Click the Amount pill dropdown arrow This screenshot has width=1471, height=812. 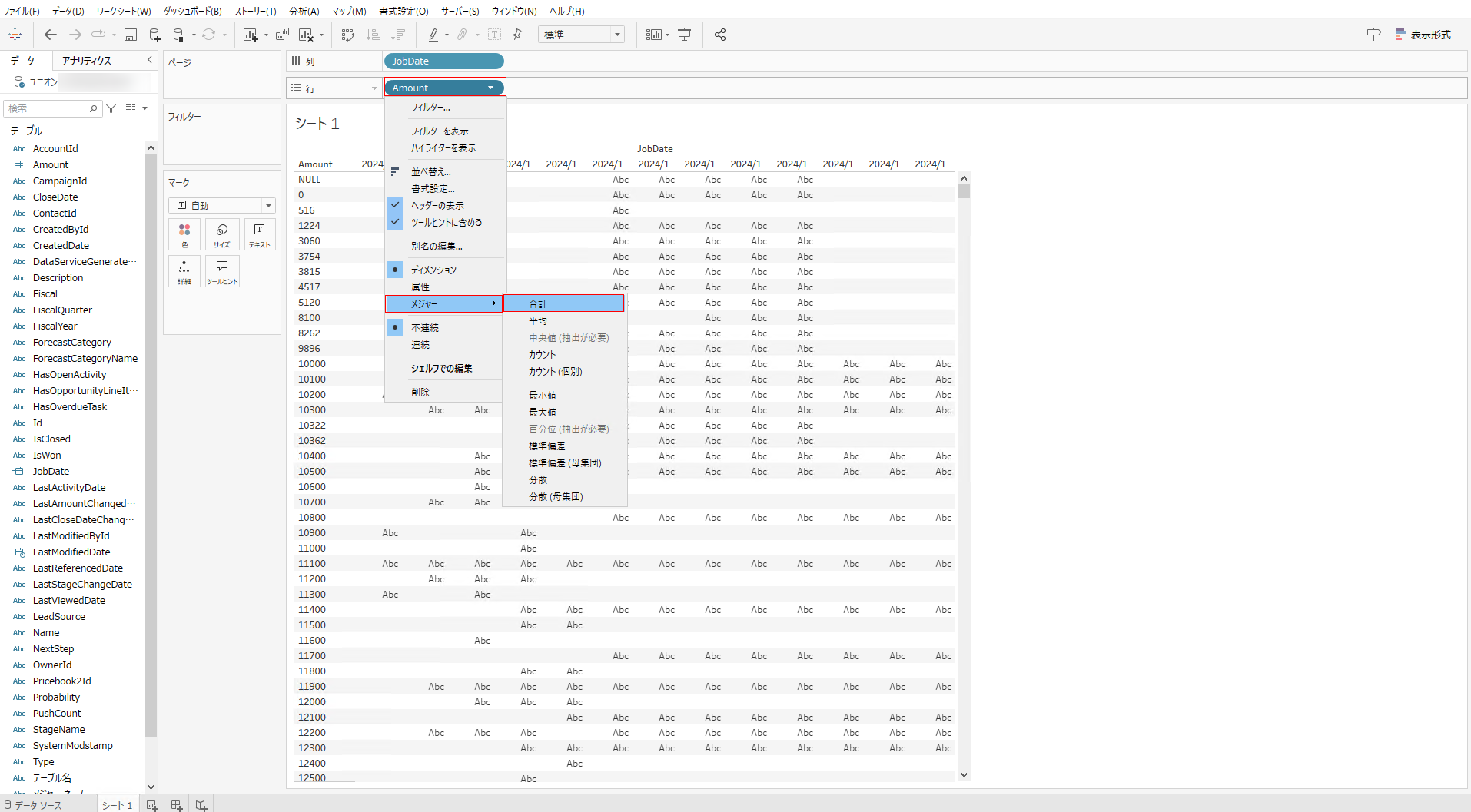click(490, 88)
